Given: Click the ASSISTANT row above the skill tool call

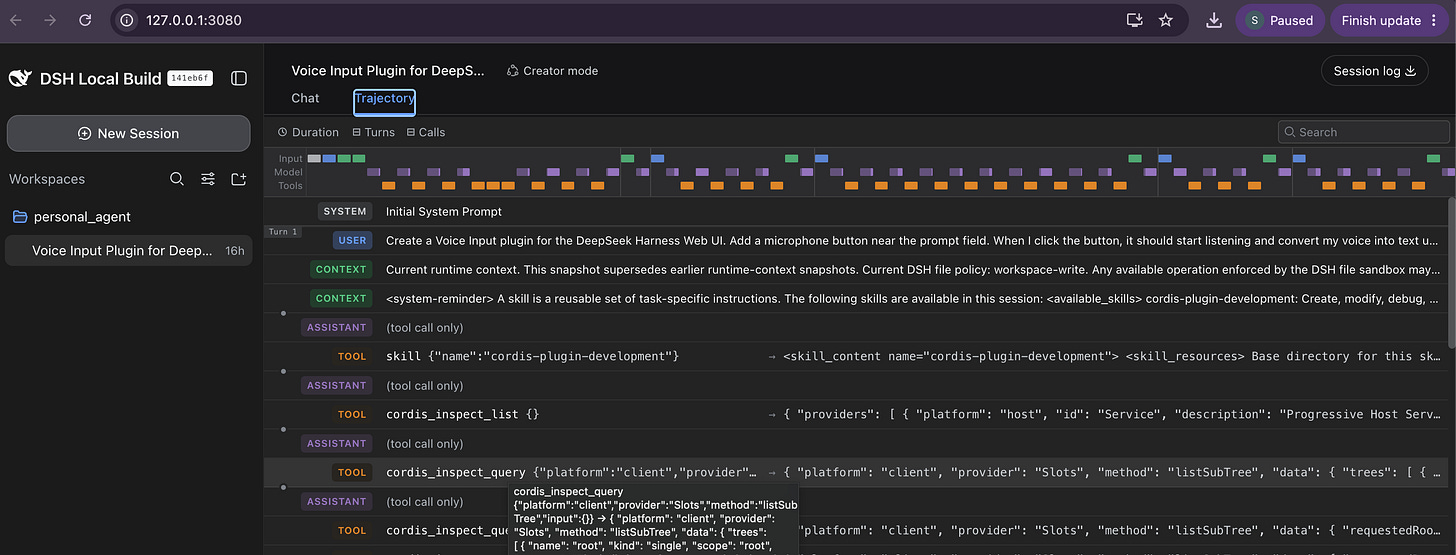Looking at the screenshot, I should [855, 327].
